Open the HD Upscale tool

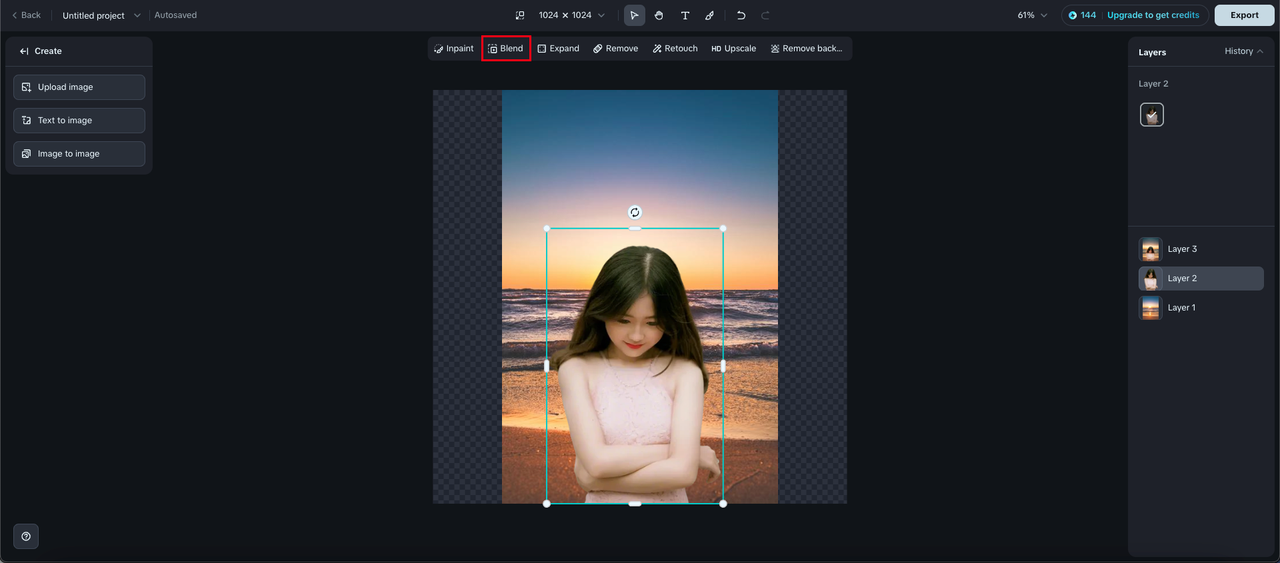point(734,48)
